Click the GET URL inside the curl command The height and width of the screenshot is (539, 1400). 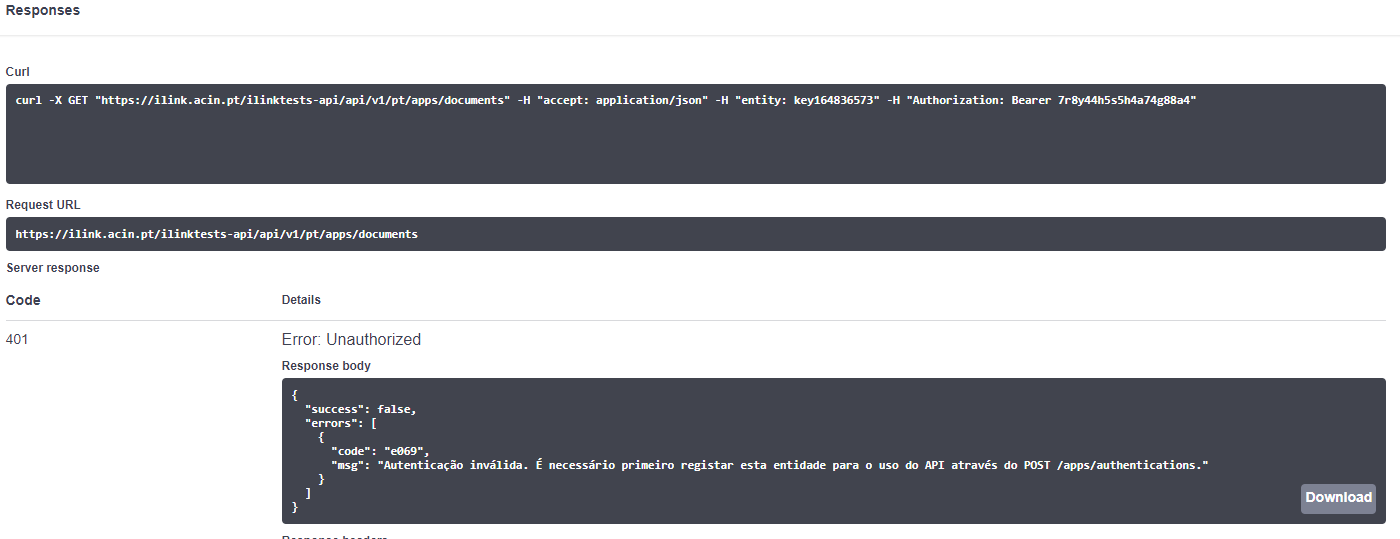click(302, 101)
